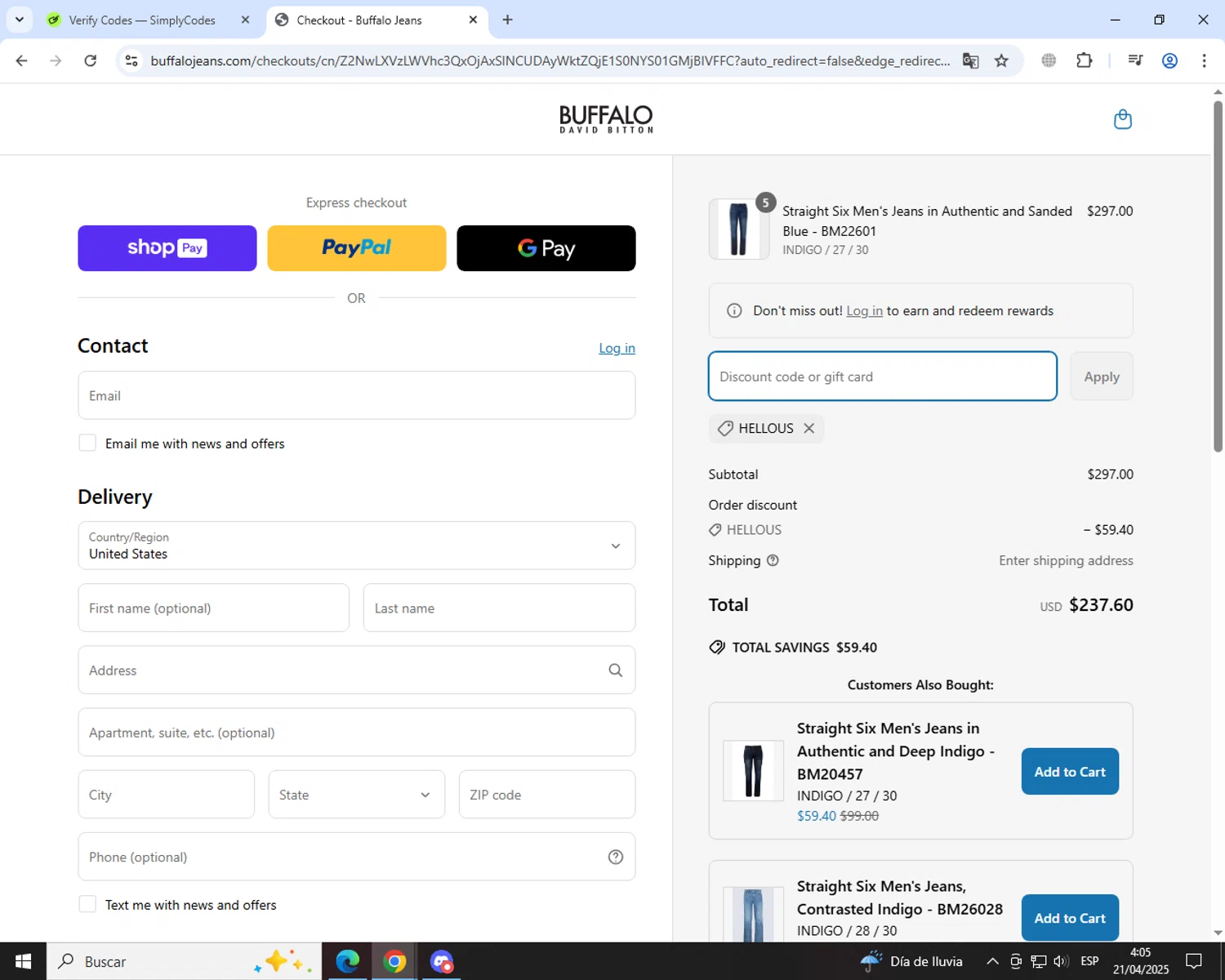Click the Last name field

tap(499, 608)
